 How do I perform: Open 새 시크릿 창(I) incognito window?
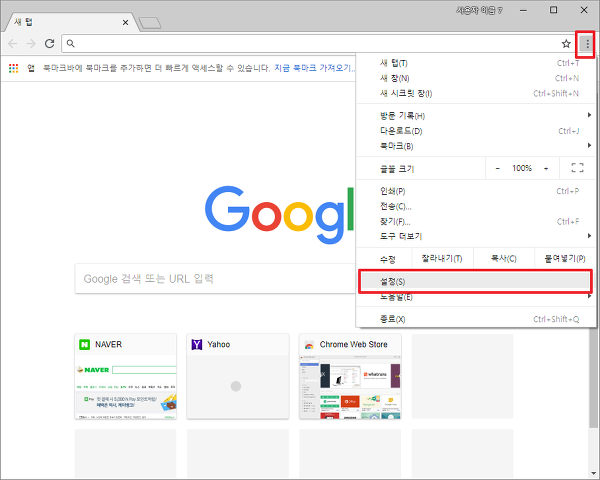(x=476, y=93)
